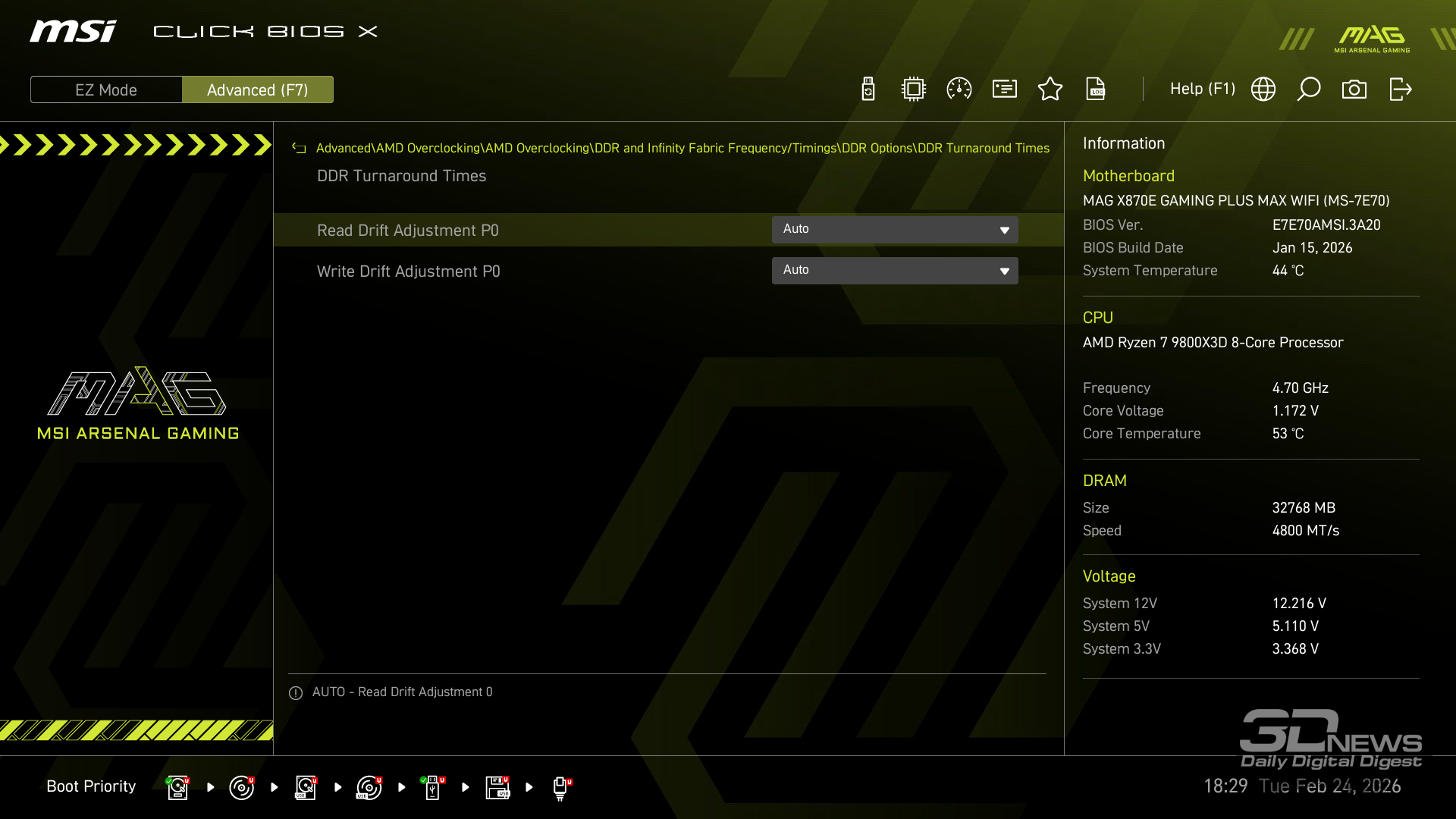Open the Favorites star icon
Screen dimensions: 1456x819
pos(1050,89)
